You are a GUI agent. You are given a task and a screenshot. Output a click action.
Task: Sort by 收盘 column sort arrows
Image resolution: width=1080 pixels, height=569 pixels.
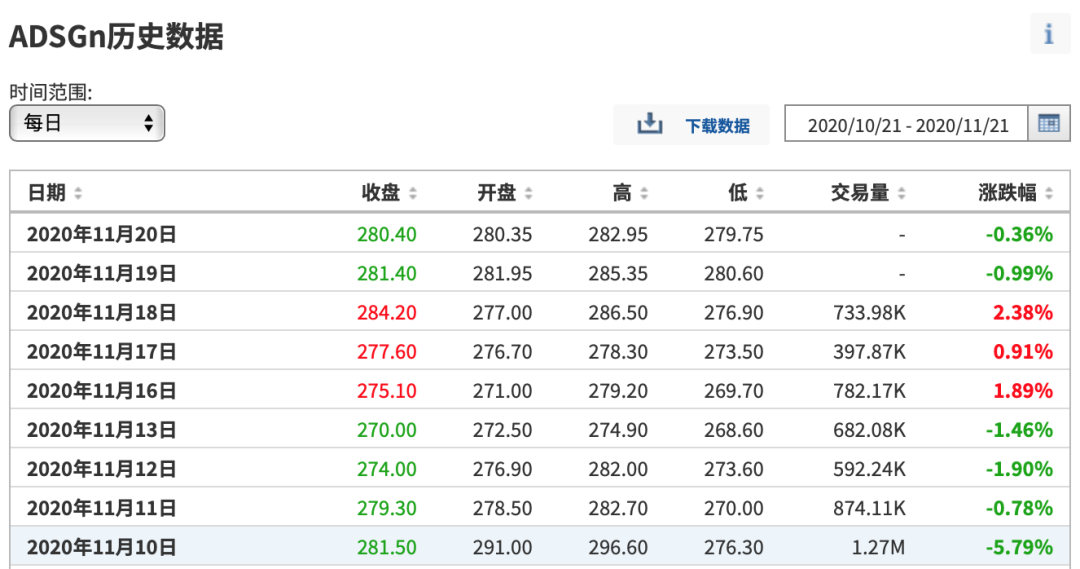(413, 193)
